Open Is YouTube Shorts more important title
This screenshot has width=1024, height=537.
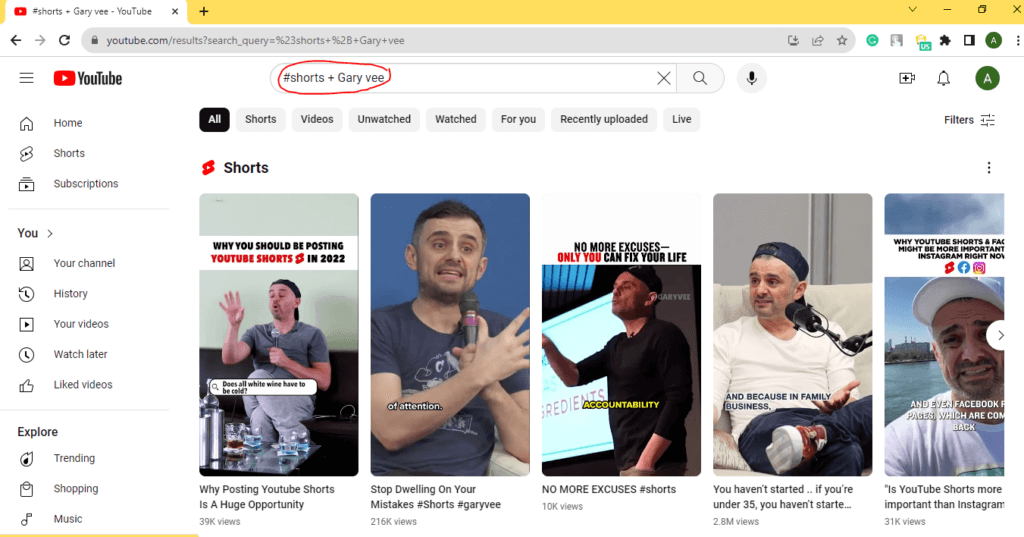(x=944, y=496)
